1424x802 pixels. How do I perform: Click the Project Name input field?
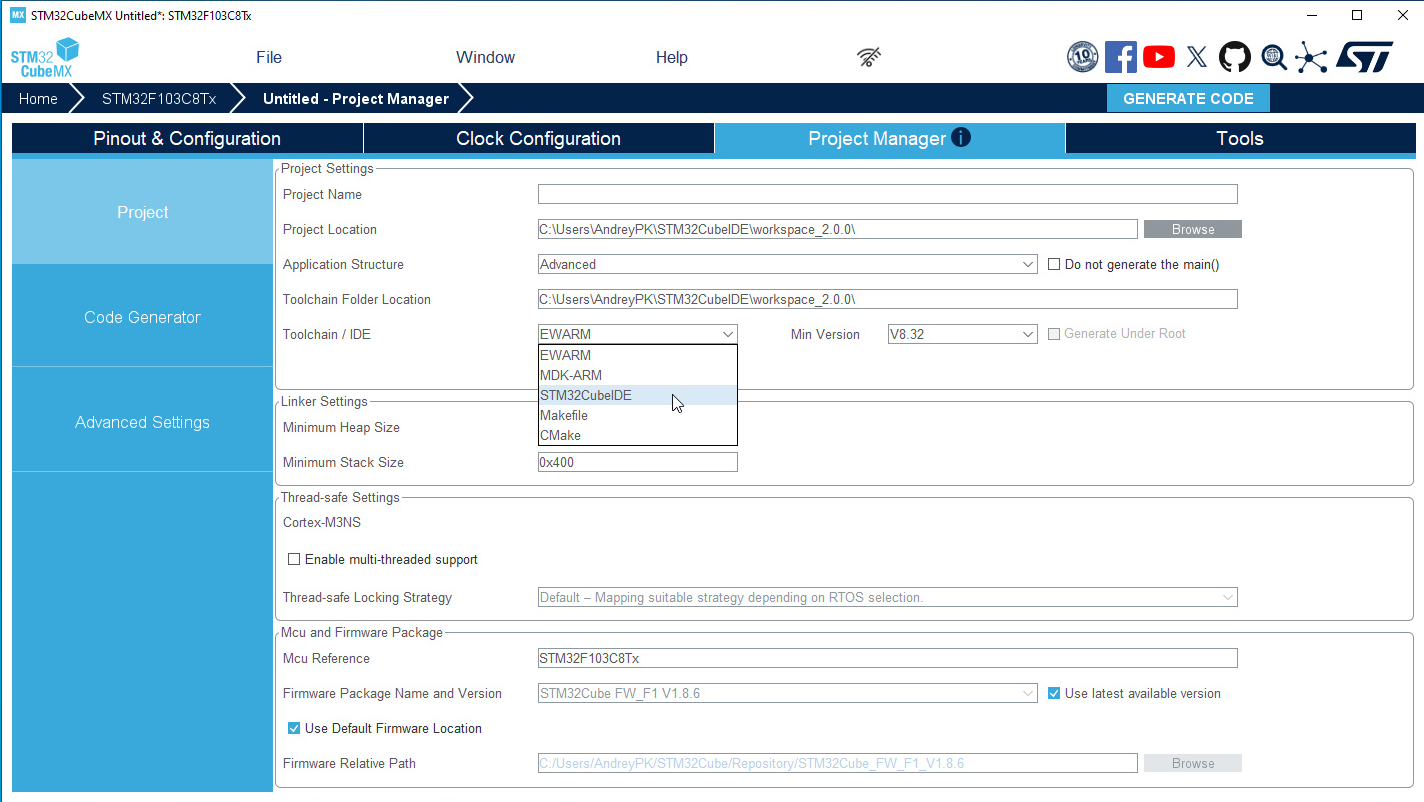887,195
